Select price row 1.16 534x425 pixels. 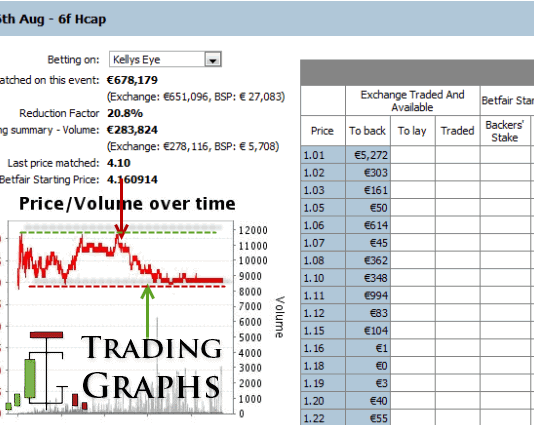323,348
